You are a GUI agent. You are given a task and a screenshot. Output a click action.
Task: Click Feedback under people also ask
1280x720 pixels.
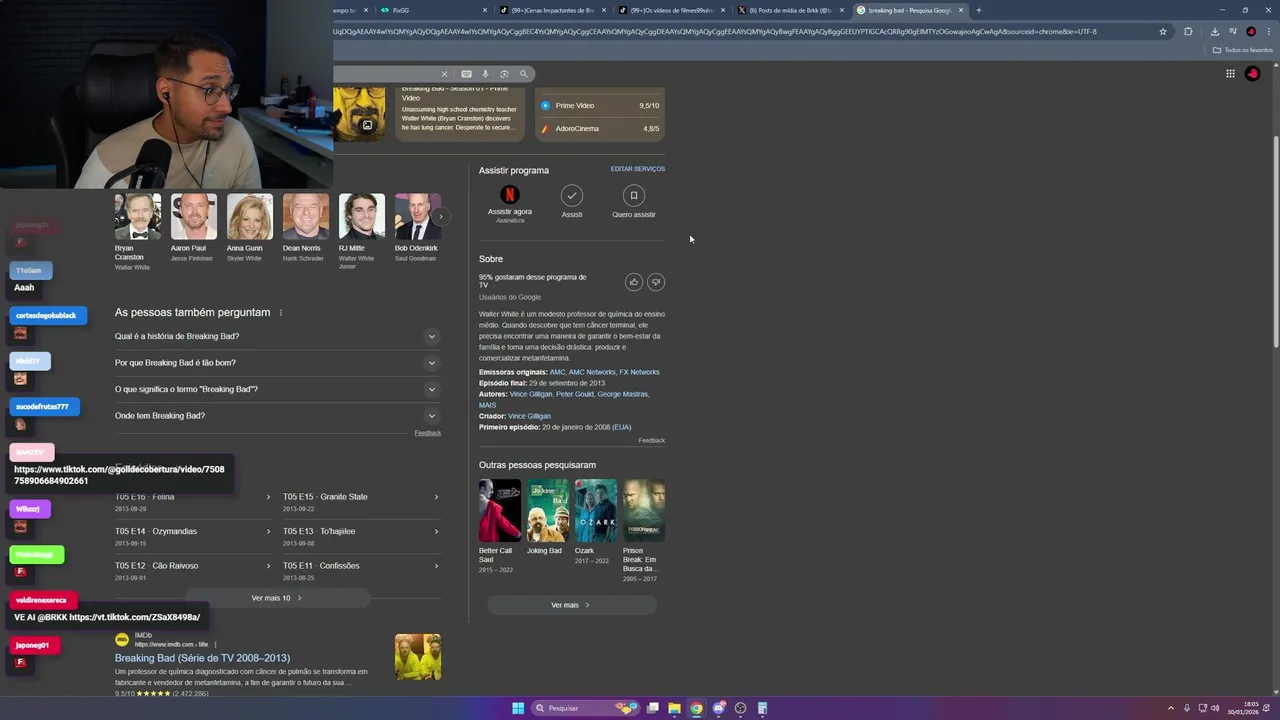pyautogui.click(x=428, y=433)
